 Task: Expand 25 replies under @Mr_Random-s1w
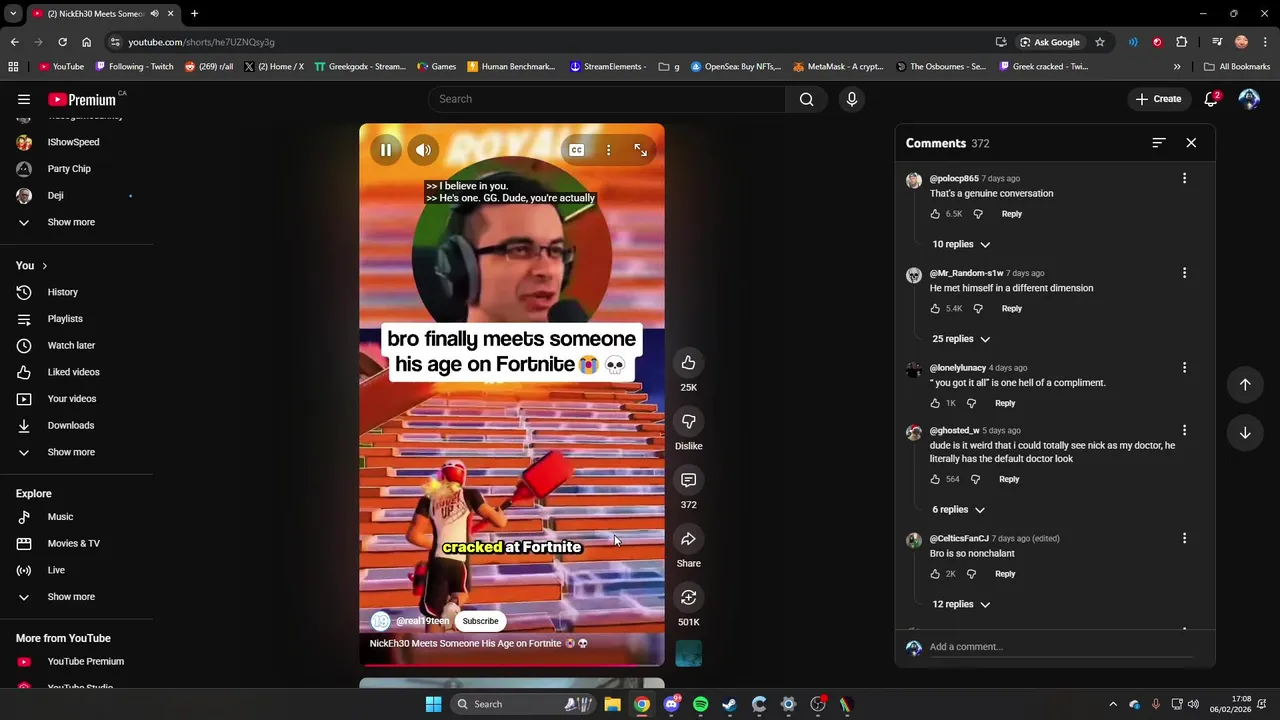click(961, 339)
